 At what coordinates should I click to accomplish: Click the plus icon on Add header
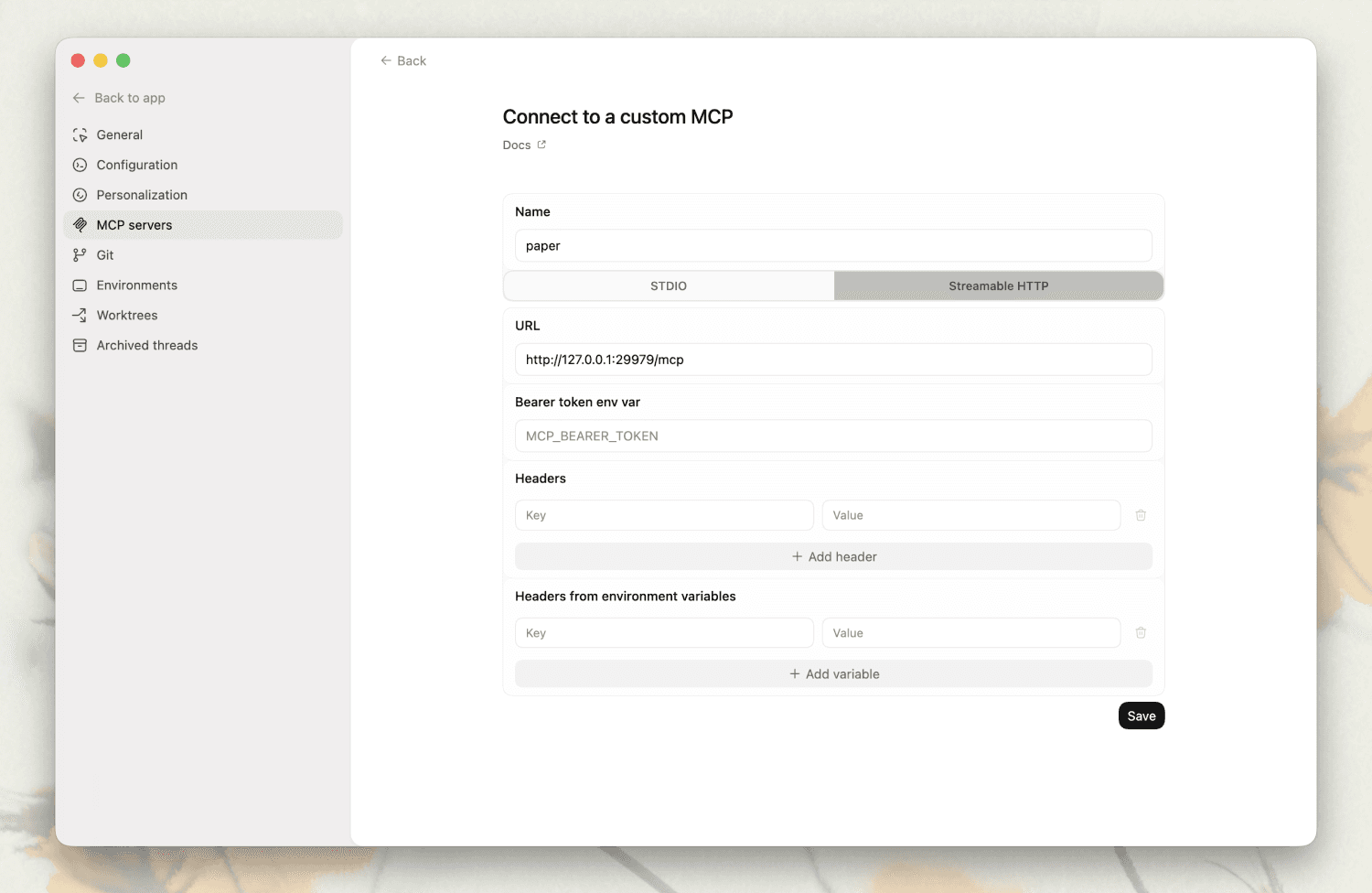[x=797, y=556]
